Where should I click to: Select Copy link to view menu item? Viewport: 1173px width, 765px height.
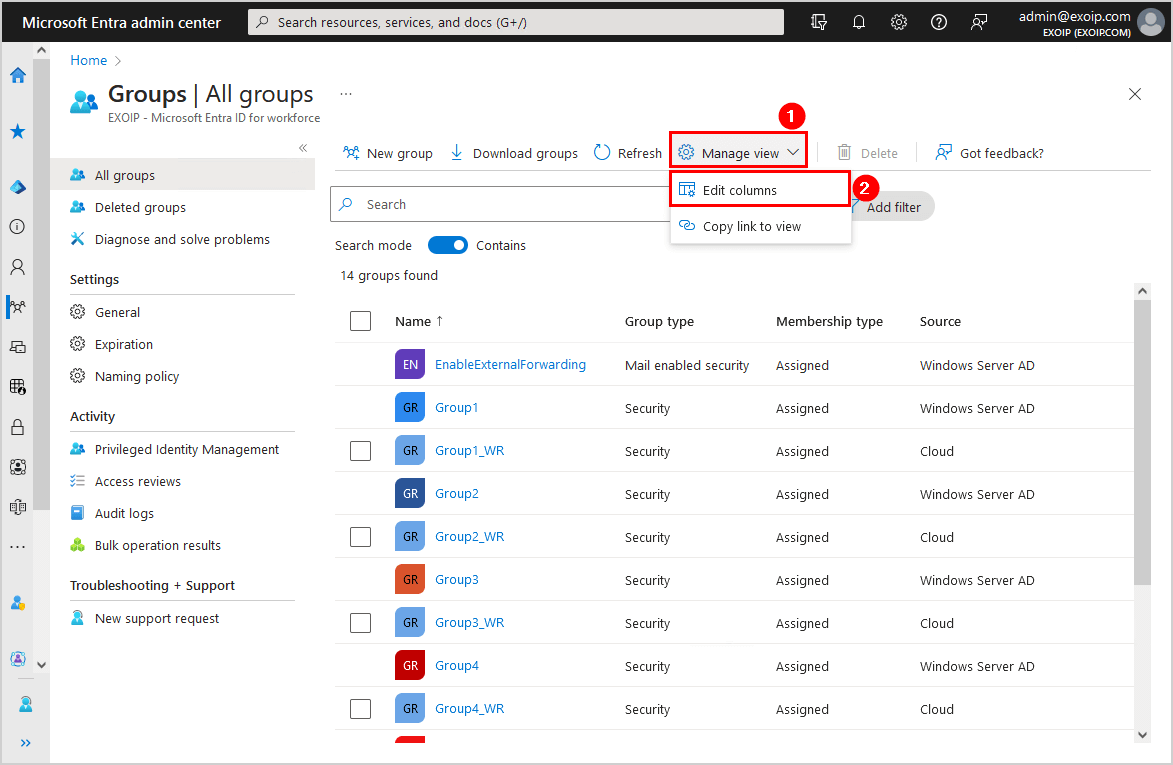tap(751, 226)
